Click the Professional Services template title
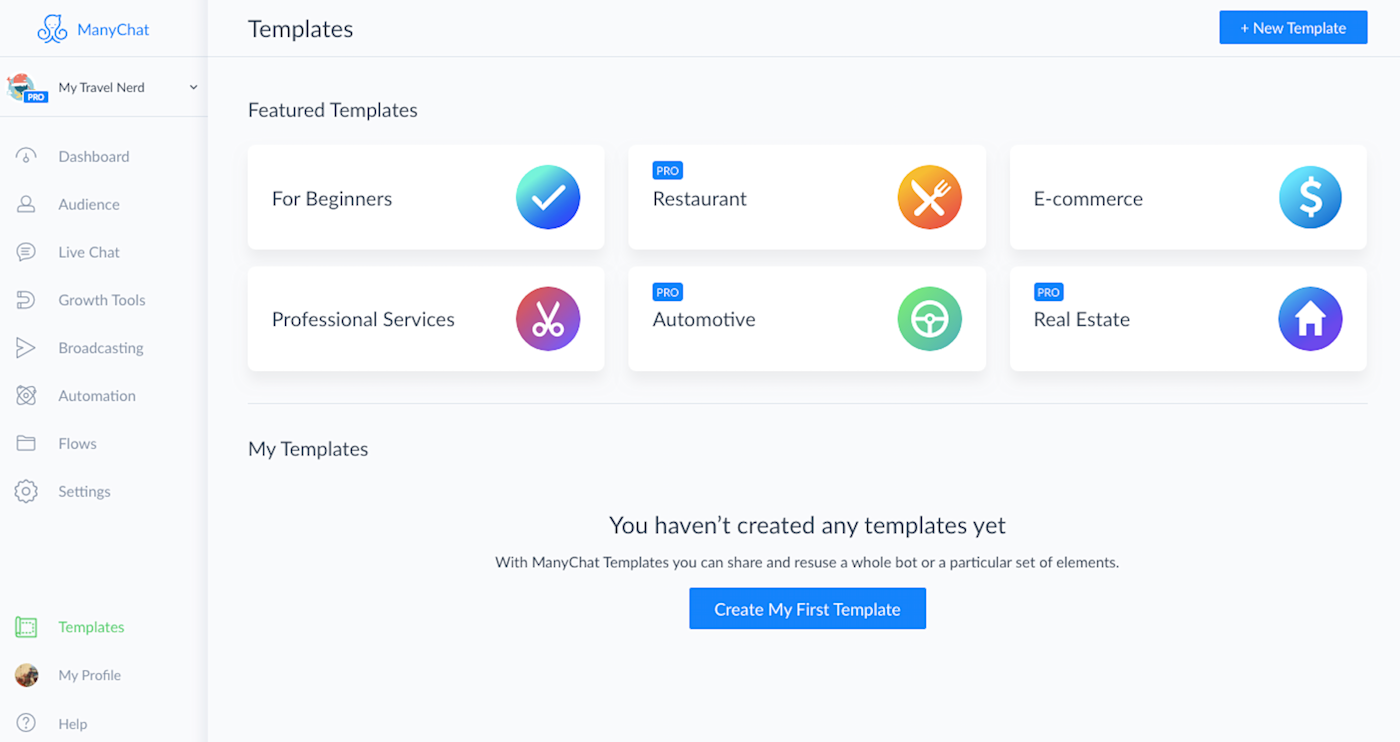Viewport: 1400px width, 742px height. [363, 320]
